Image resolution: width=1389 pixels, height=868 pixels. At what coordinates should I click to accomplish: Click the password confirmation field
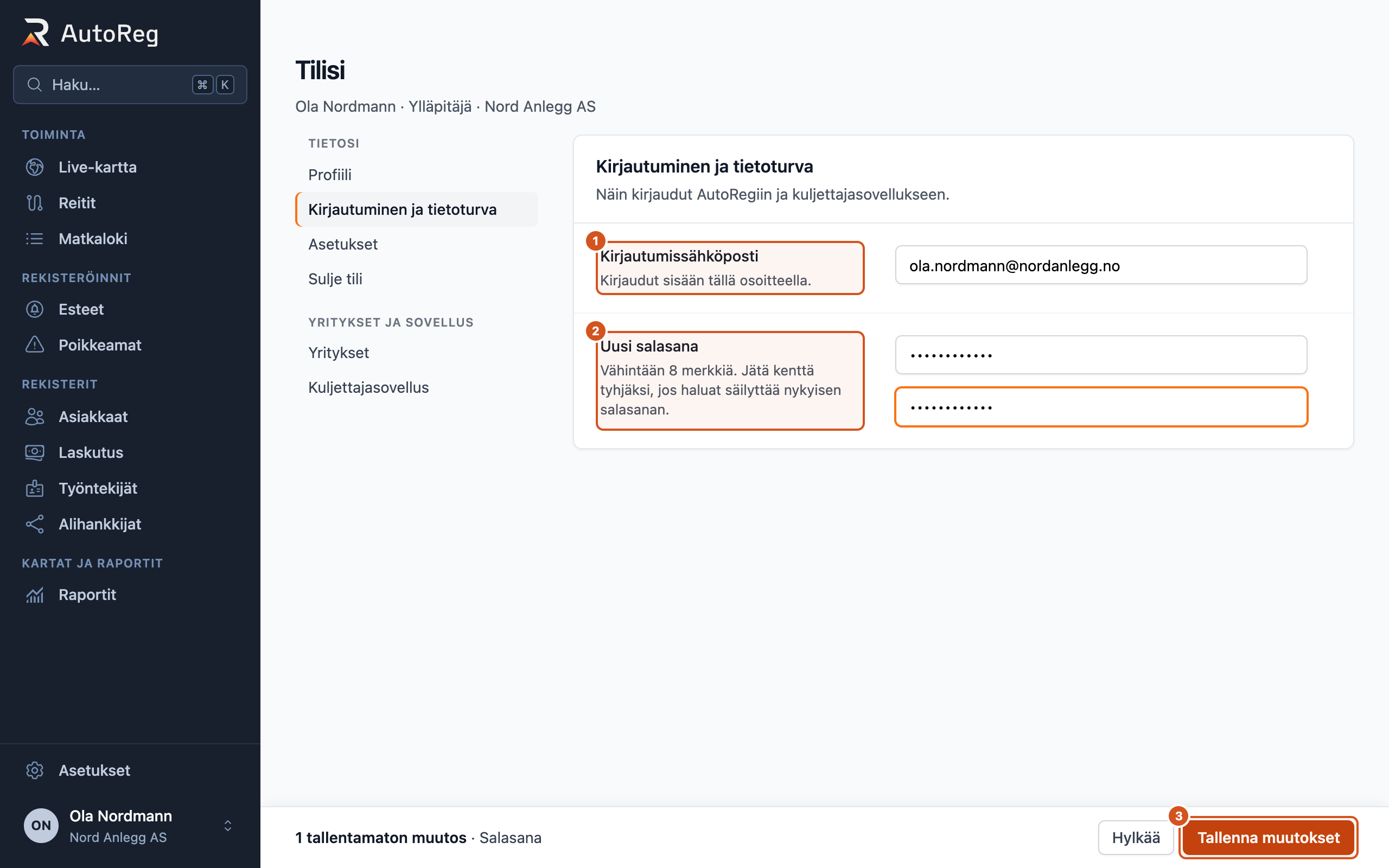(x=1101, y=407)
